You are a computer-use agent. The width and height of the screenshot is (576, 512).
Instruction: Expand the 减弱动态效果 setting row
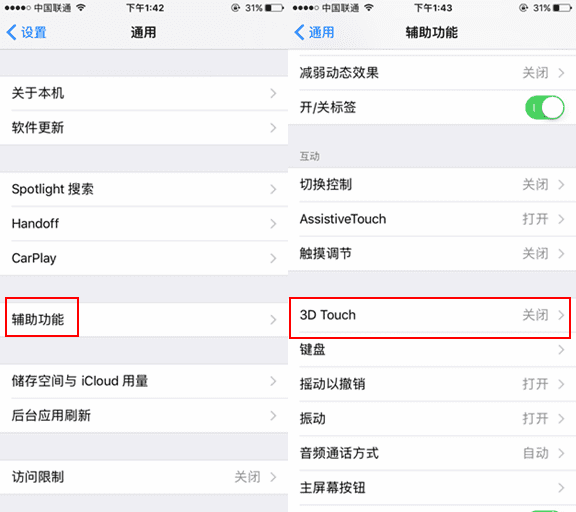click(x=432, y=73)
